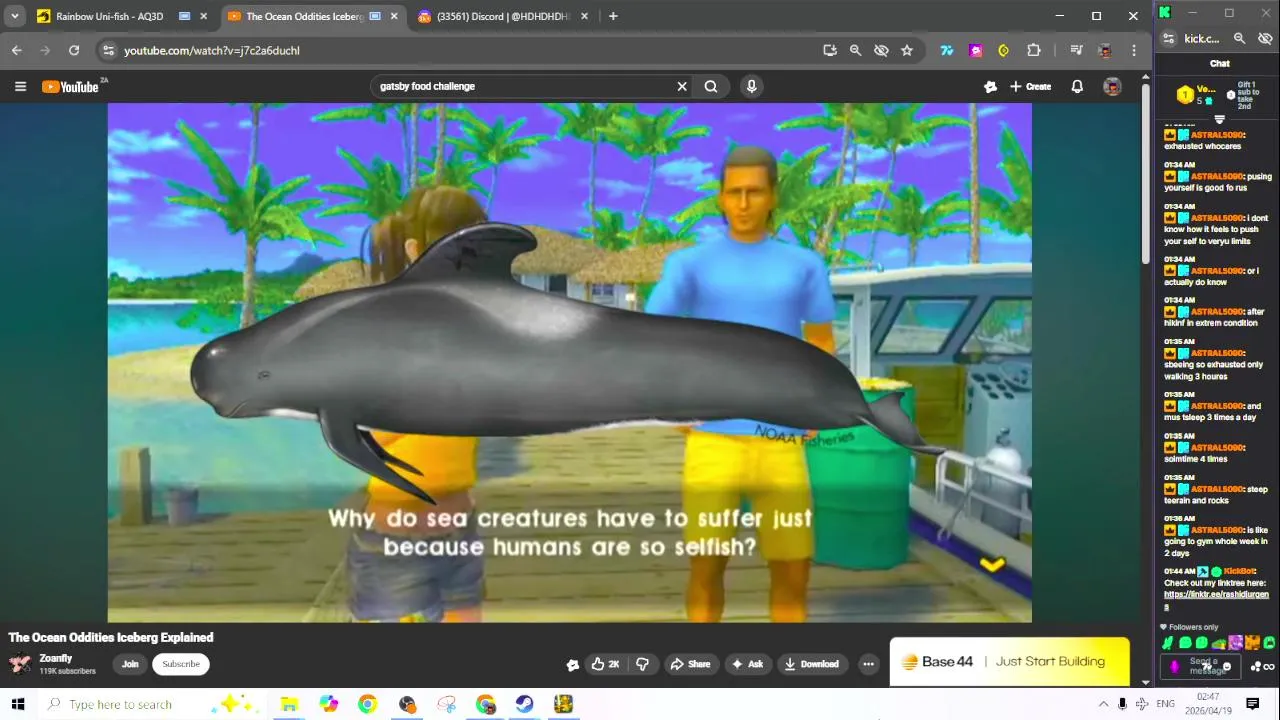The image size is (1280, 720).
Task: Open more actions ellipsis below video
Action: tap(868, 664)
